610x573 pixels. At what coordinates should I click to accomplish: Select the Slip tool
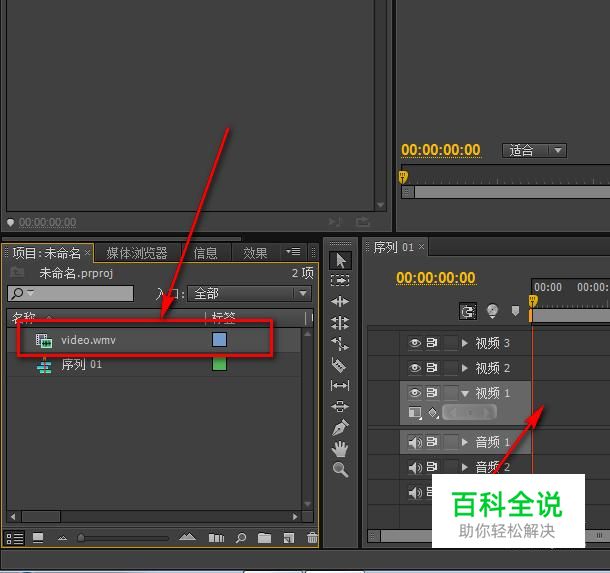pyautogui.click(x=340, y=386)
